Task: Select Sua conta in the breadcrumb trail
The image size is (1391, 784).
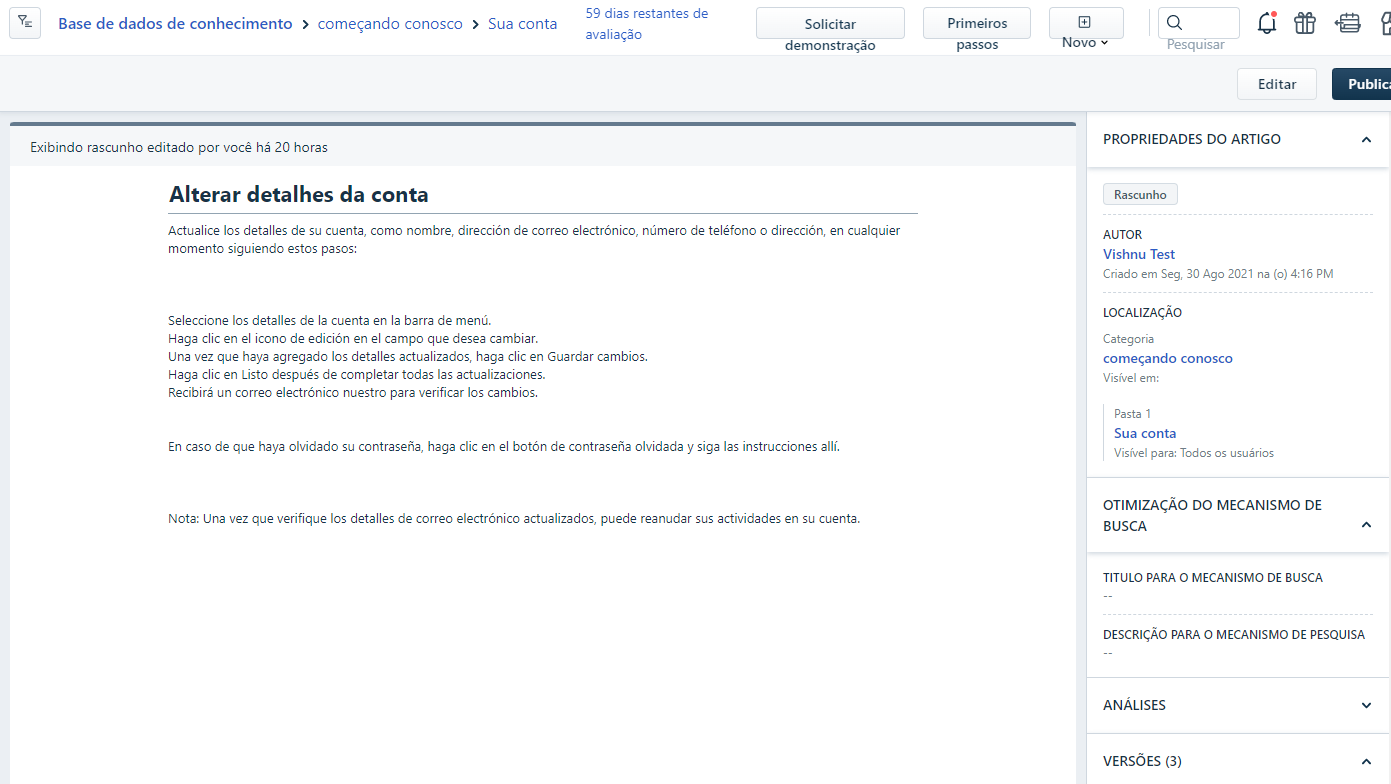Action: pyautogui.click(x=522, y=22)
